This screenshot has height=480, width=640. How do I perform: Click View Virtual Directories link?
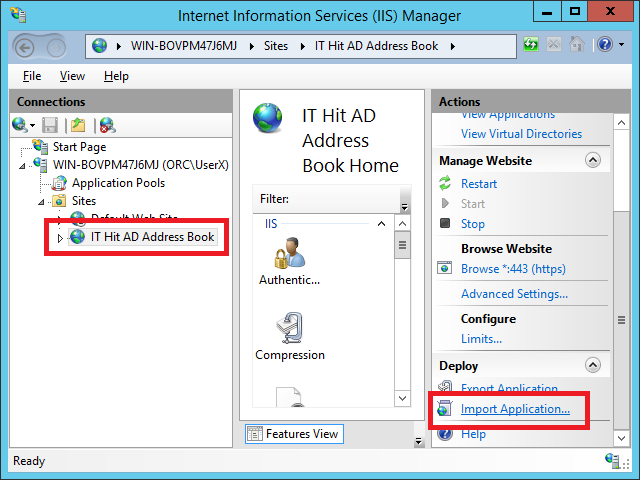[521, 134]
